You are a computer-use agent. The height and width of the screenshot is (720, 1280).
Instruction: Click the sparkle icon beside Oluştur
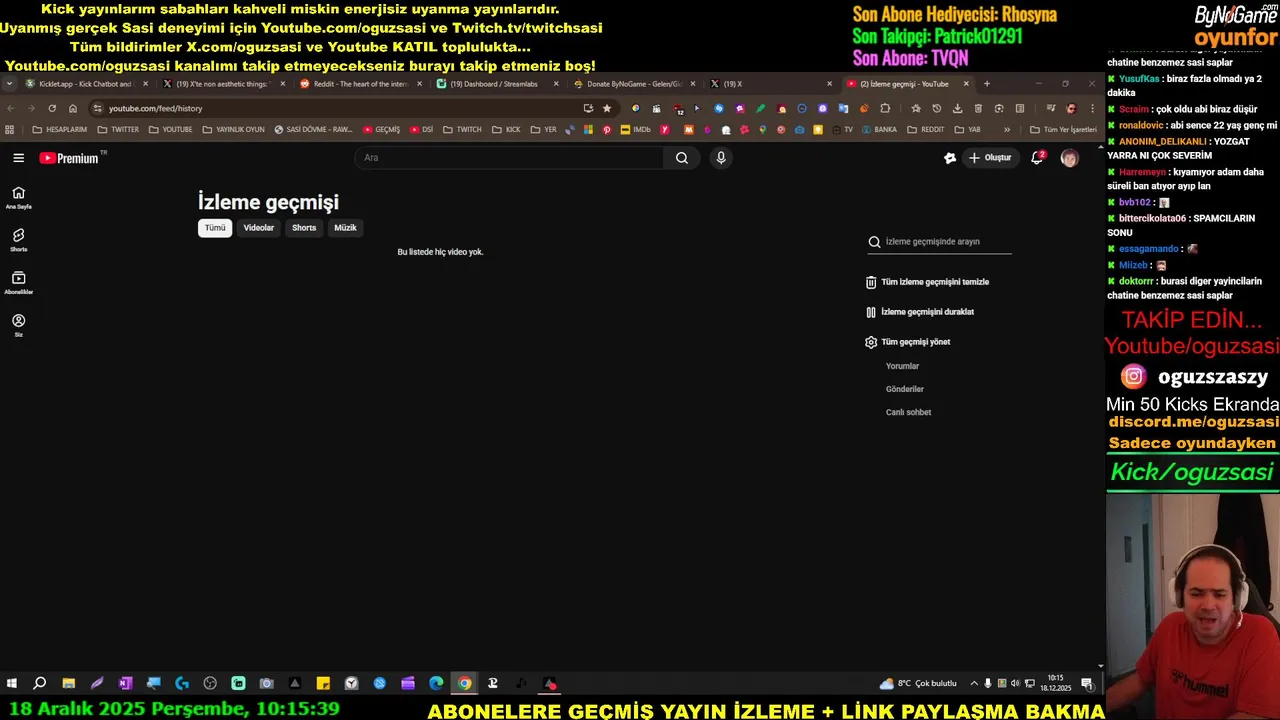coord(949,158)
